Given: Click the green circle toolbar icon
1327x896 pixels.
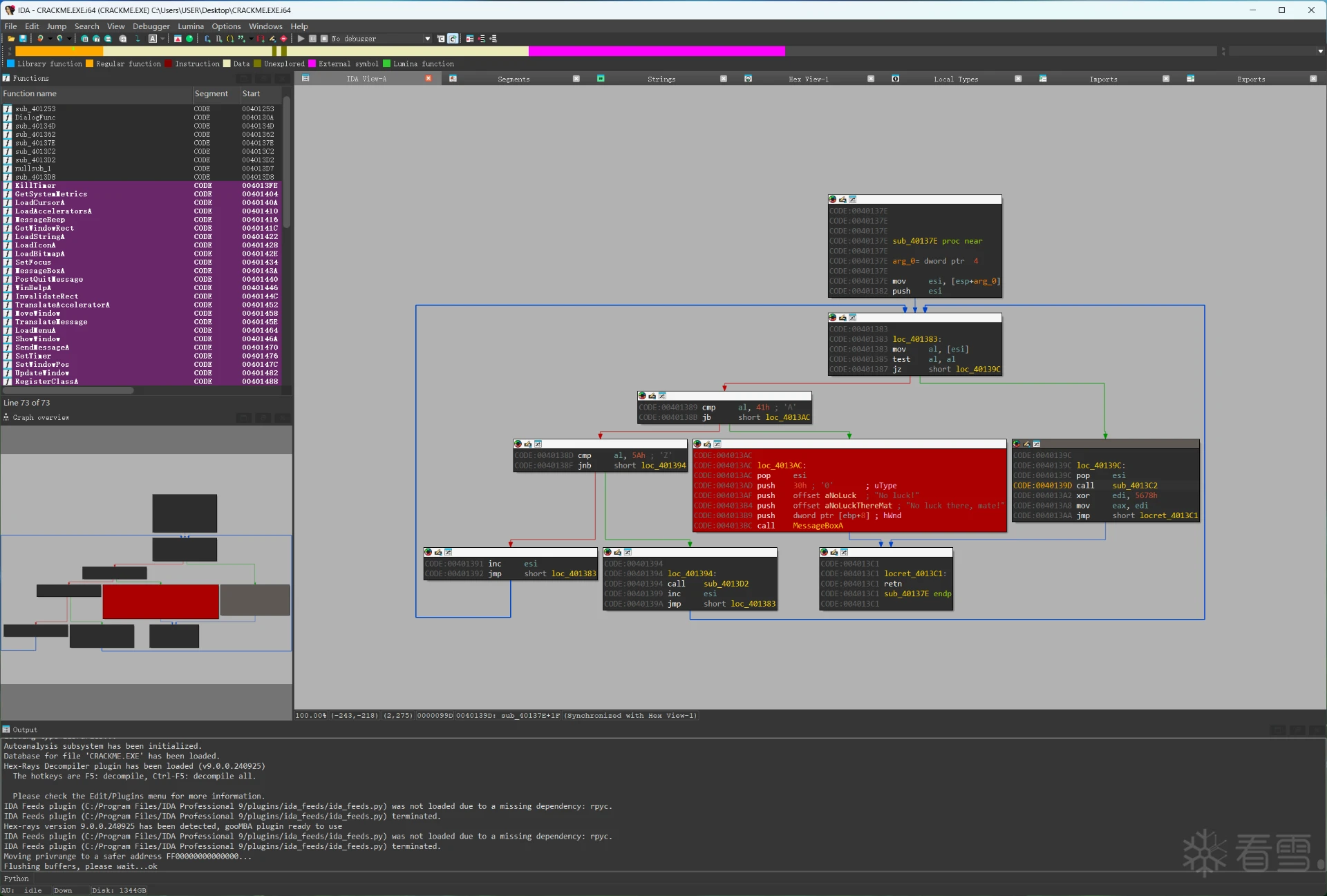Looking at the screenshot, I should (189, 39).
